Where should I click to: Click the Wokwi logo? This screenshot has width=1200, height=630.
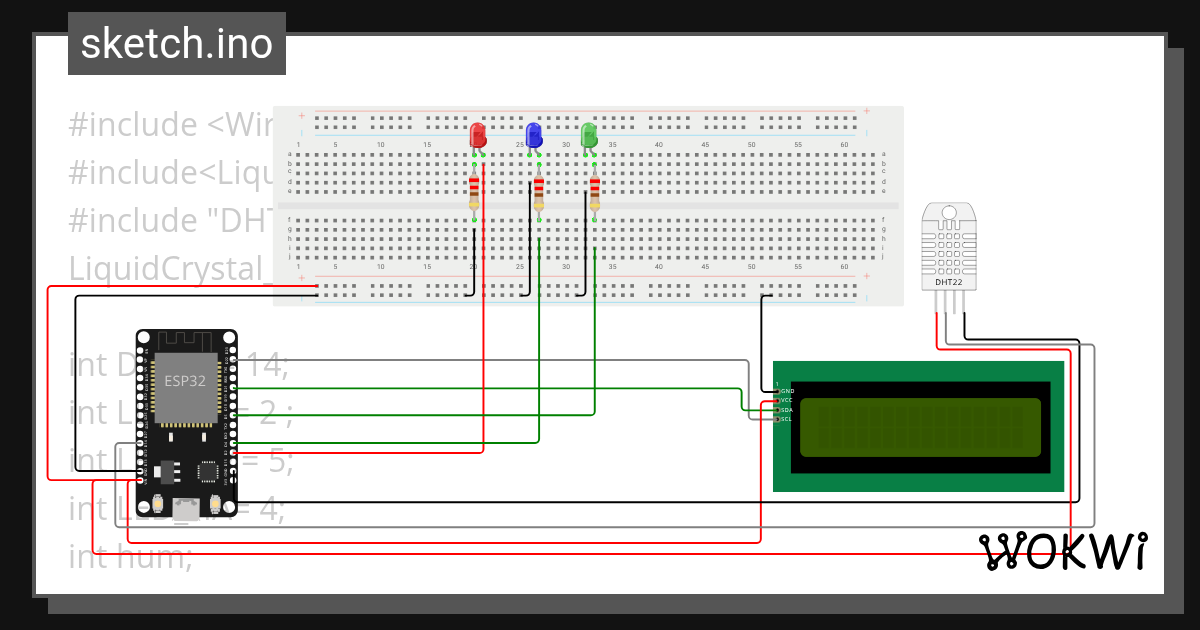point(1062,552)
